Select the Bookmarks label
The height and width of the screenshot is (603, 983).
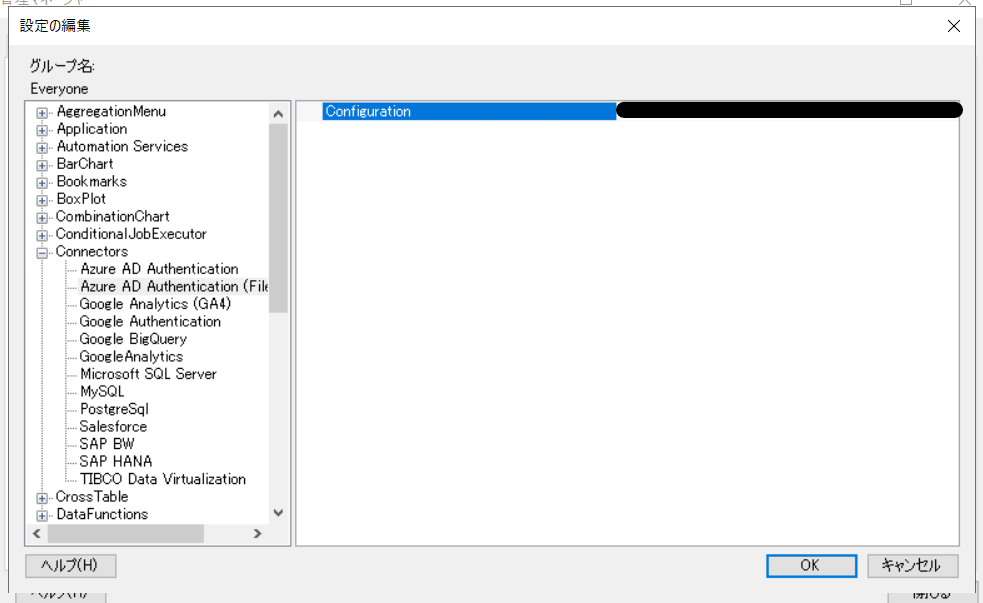point(92,182)
